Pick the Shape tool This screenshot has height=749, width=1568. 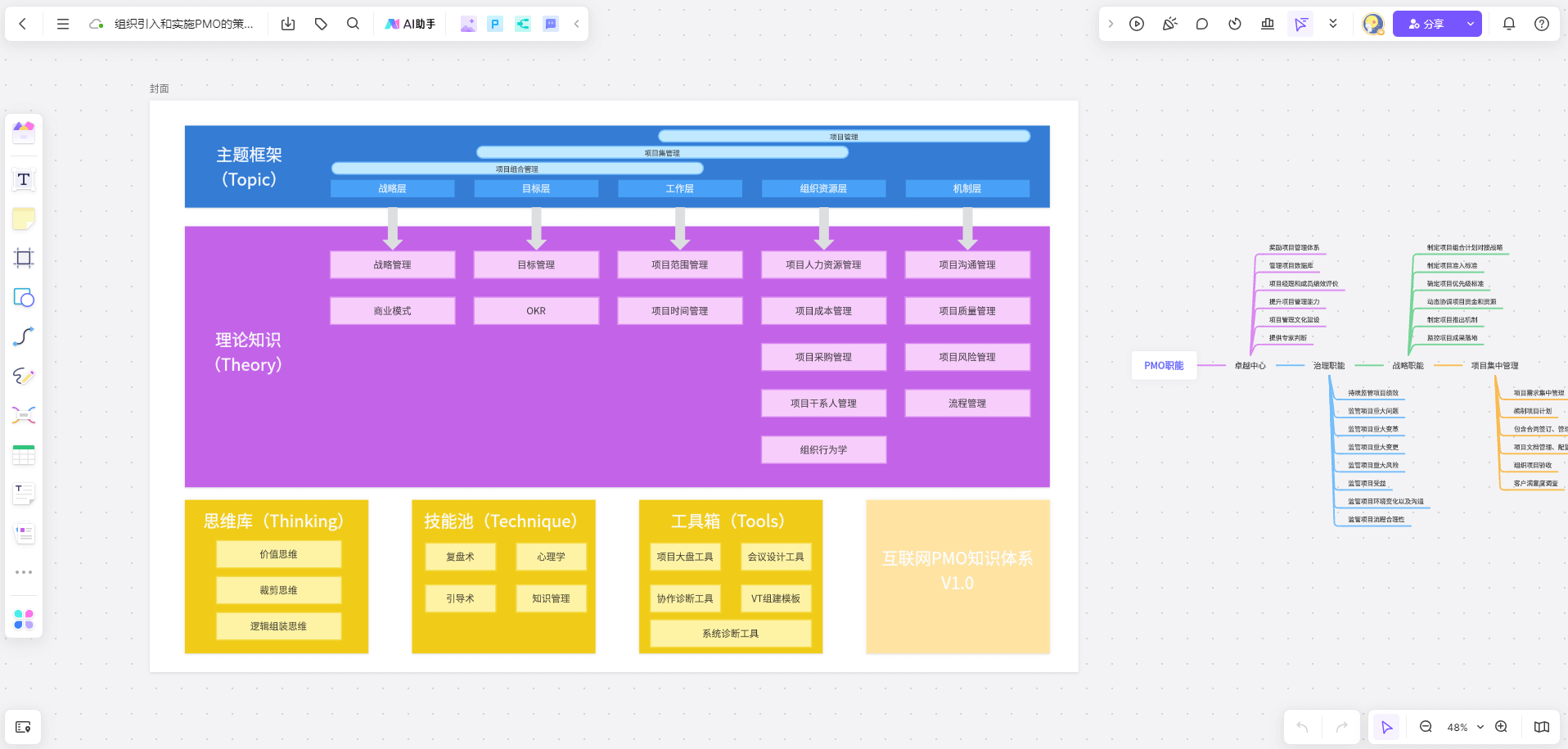coord(24,297)
